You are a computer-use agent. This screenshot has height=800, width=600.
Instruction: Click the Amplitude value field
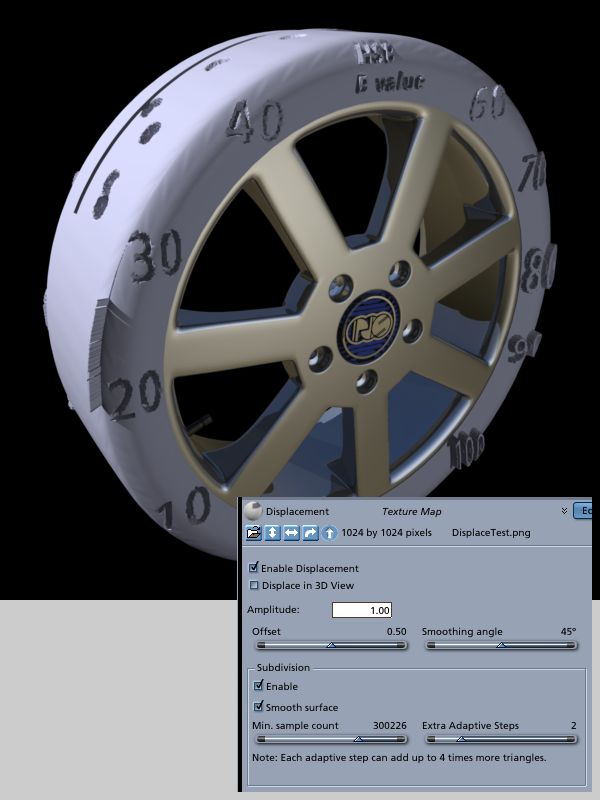[362, 610]
